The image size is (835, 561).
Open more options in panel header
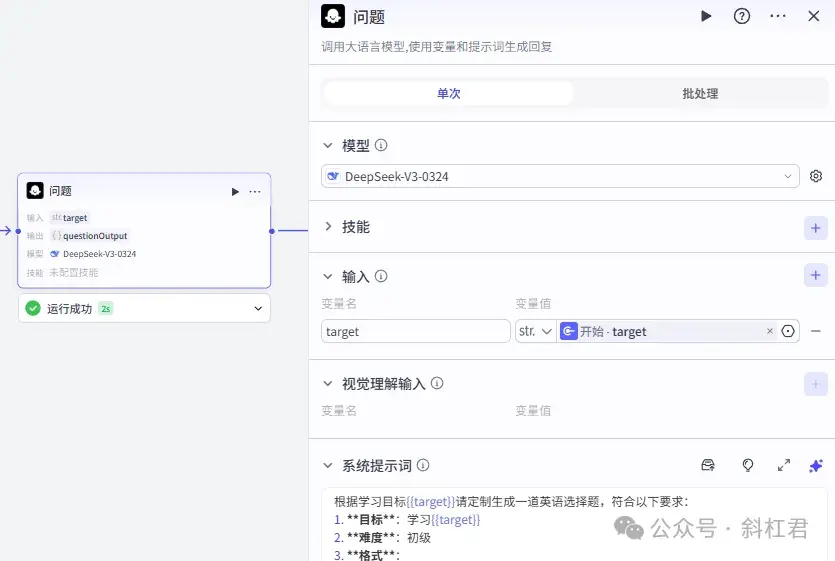777,16
